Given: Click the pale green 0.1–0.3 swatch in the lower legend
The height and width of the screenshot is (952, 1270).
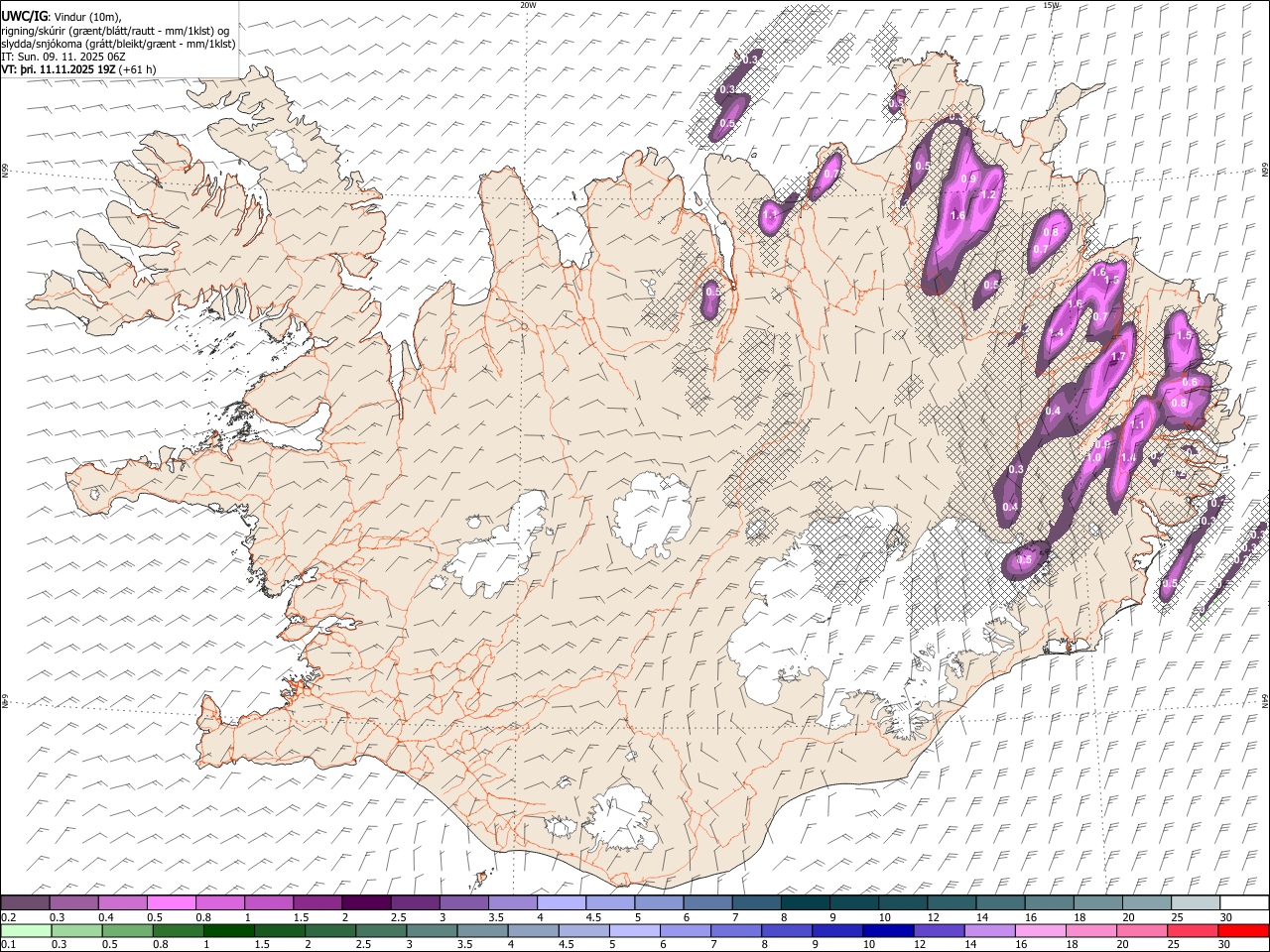Looking at the screenshot, I should pos(26,930).
